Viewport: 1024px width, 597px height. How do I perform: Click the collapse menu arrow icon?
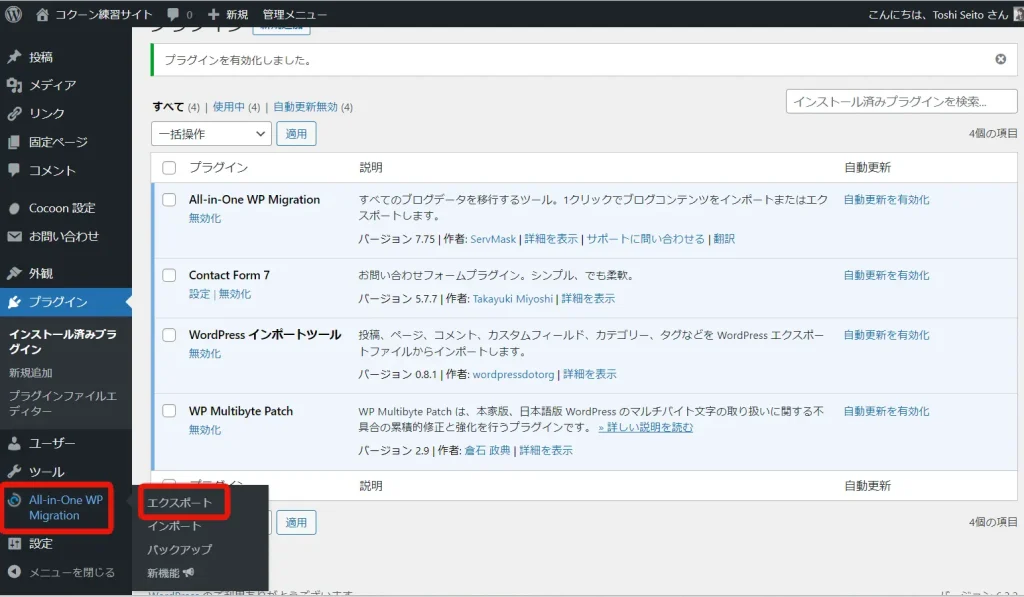pos(14,572)
